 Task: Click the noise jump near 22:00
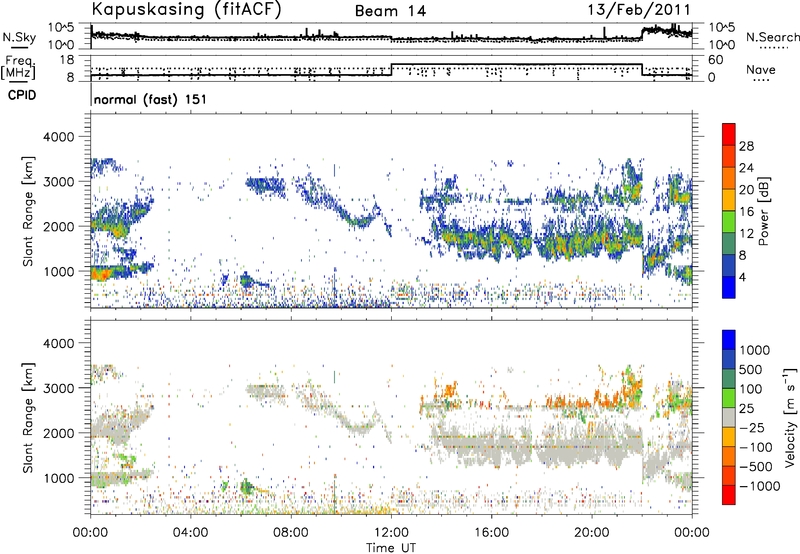pos(642,33)
